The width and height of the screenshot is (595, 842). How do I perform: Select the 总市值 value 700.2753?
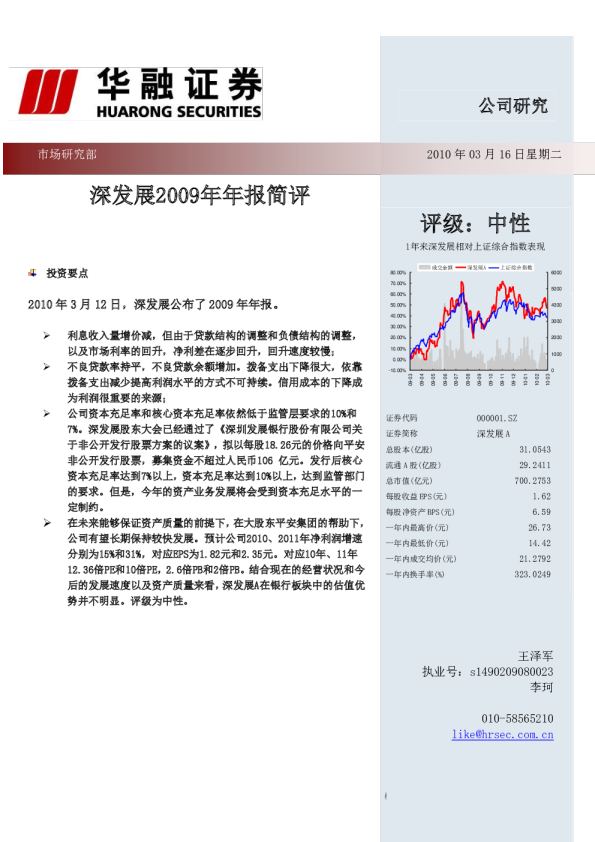(x=533, y=481)
